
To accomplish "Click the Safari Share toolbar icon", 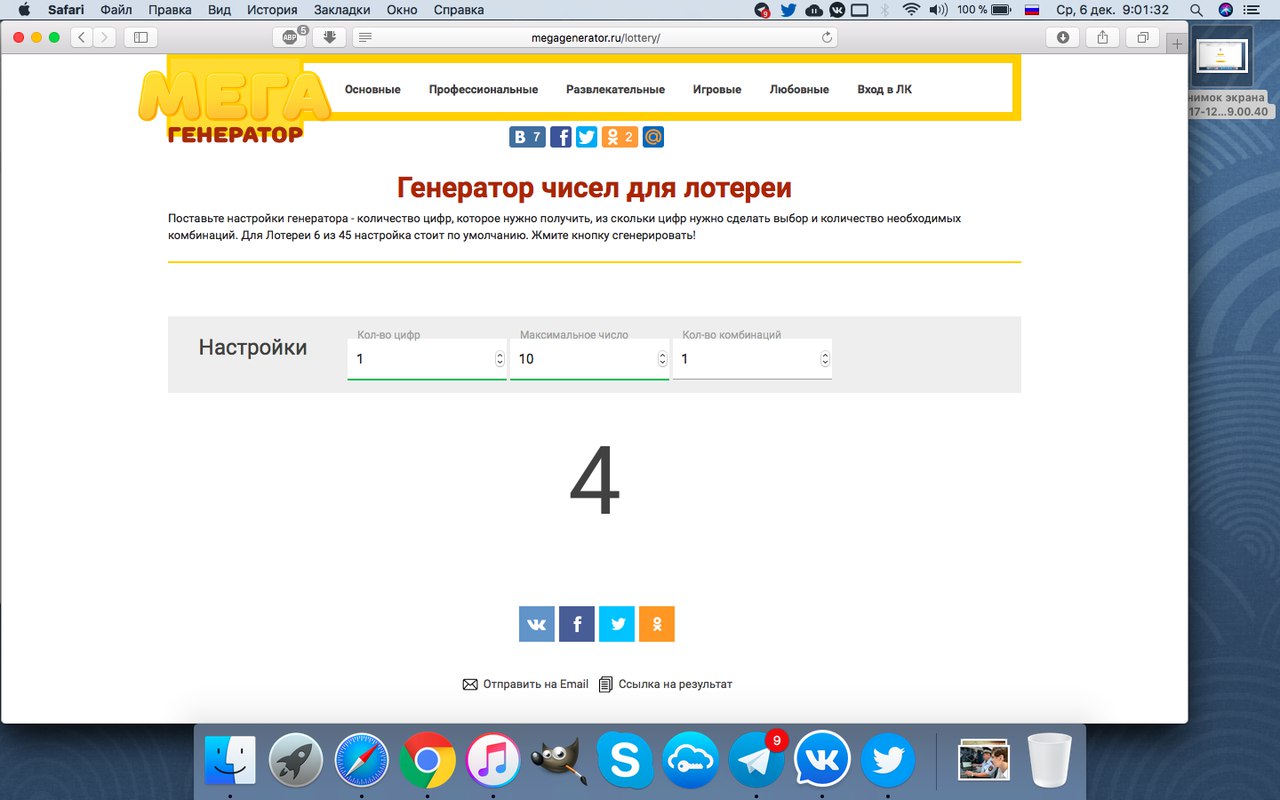I will coord(1102,37).
